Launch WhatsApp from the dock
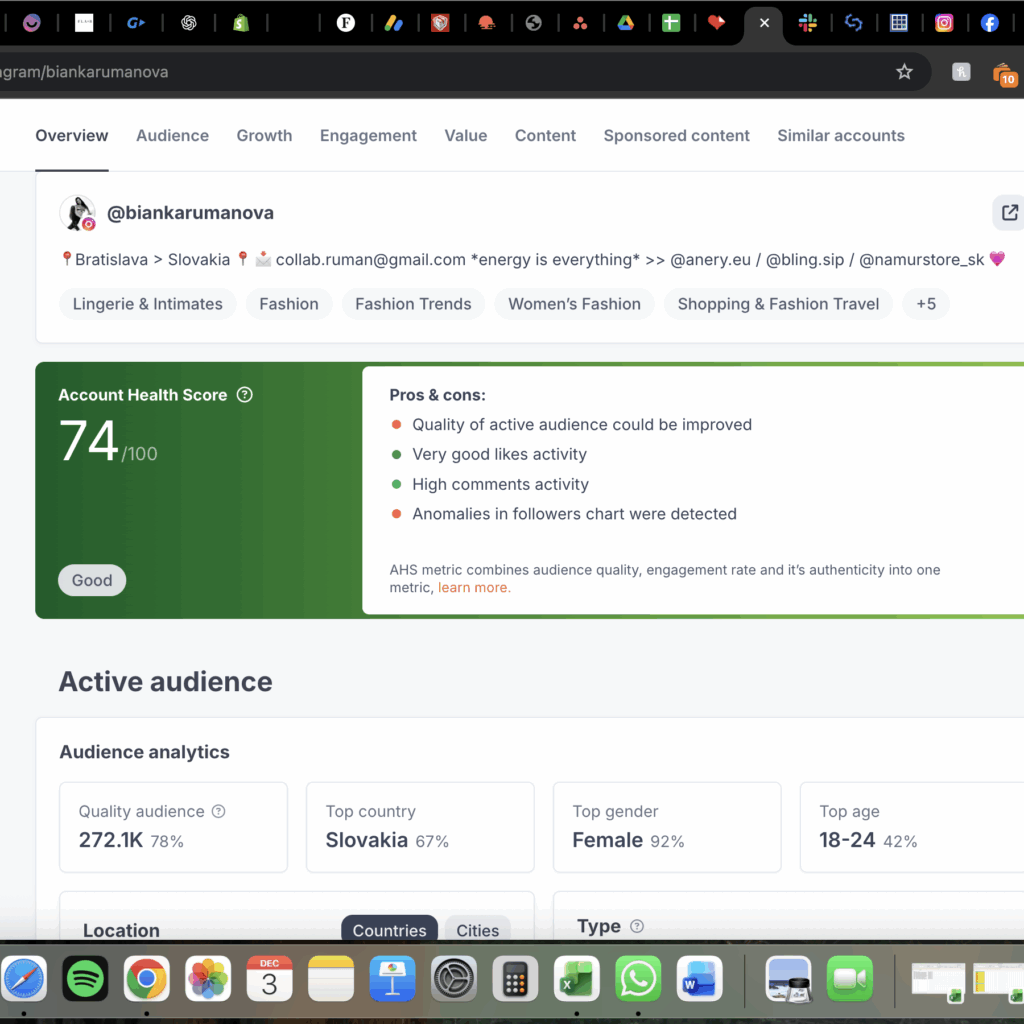The width and height of the screenshot is (1024, 1024). 638,978
